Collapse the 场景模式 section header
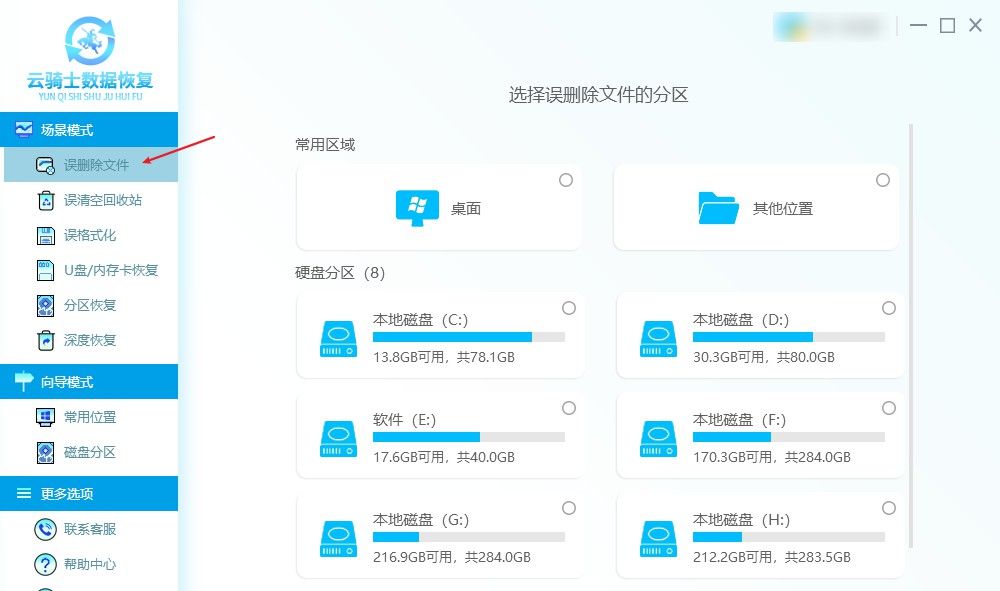1000x591 pixels. [x=89, y=129]
